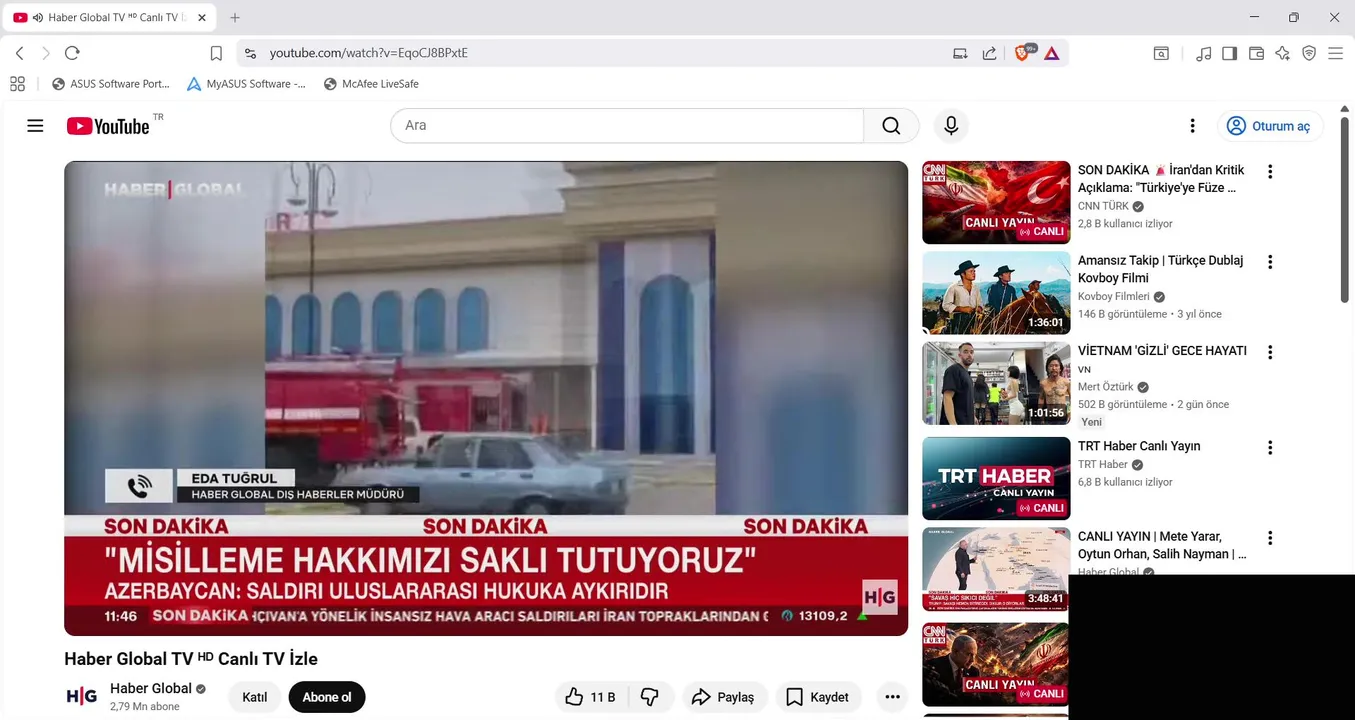1355x720 pixels.
Task: Open Leo AI sparkle icon
Action: (x=1283, y=53)
